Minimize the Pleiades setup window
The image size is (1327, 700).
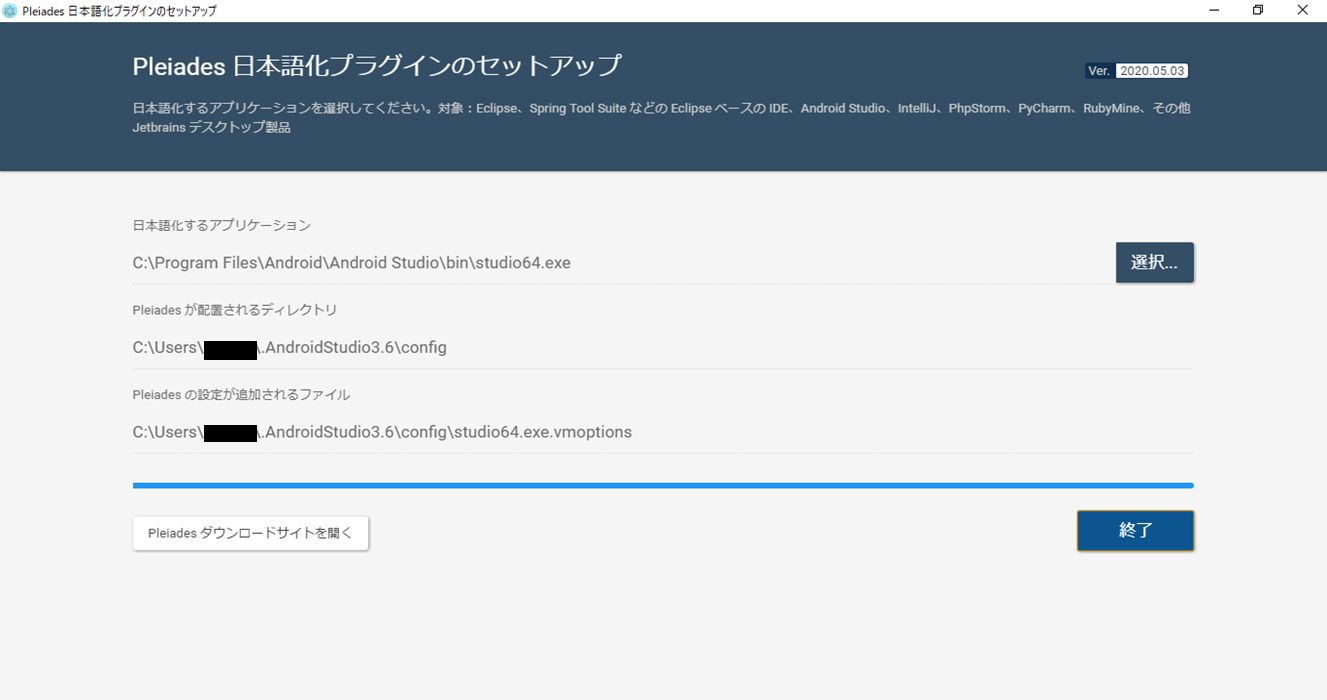click(1214, 10)
